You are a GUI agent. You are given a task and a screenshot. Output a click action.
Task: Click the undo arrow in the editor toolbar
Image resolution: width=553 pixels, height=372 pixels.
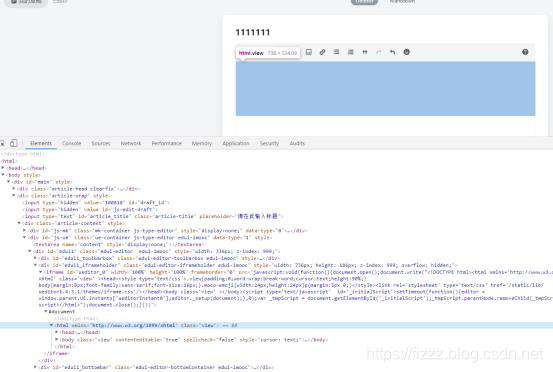click(393, 52)
